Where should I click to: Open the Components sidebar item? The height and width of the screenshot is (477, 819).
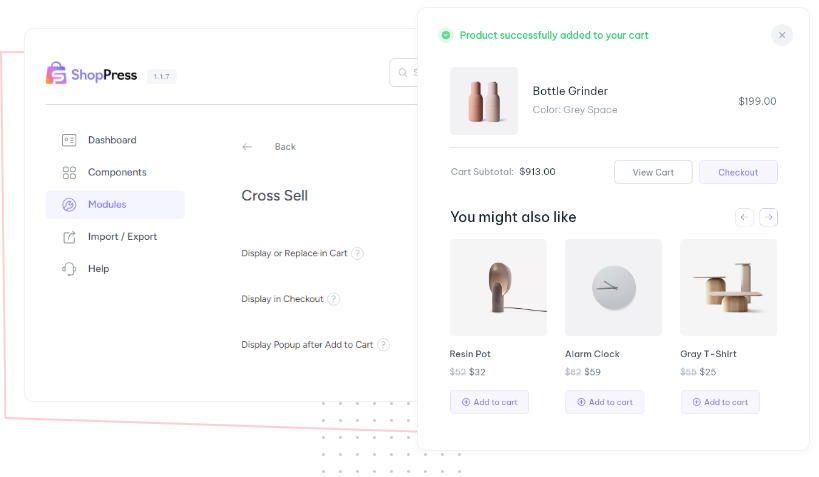115,172
